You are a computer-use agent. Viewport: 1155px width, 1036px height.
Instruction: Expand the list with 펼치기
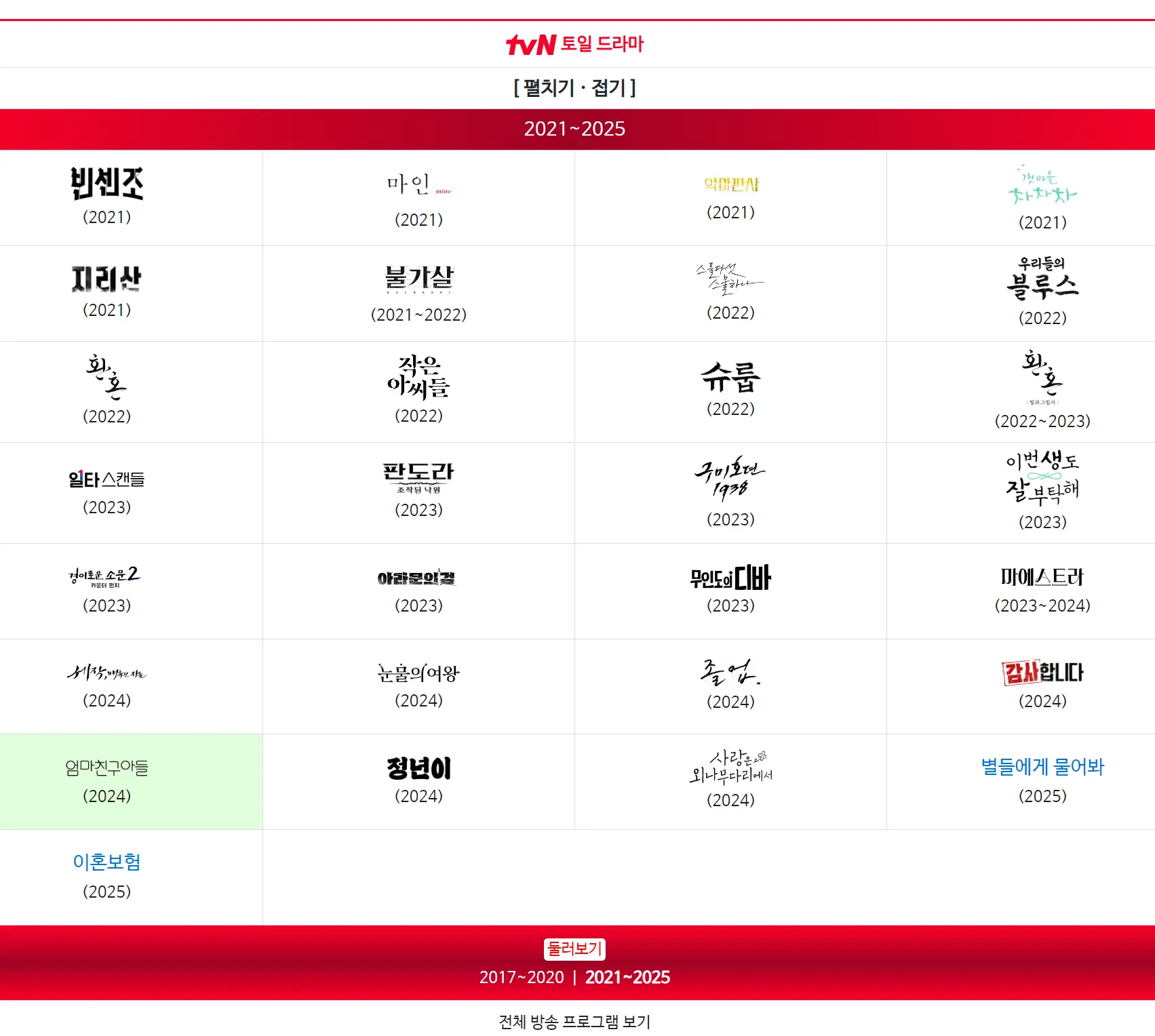tap(549, 87)
